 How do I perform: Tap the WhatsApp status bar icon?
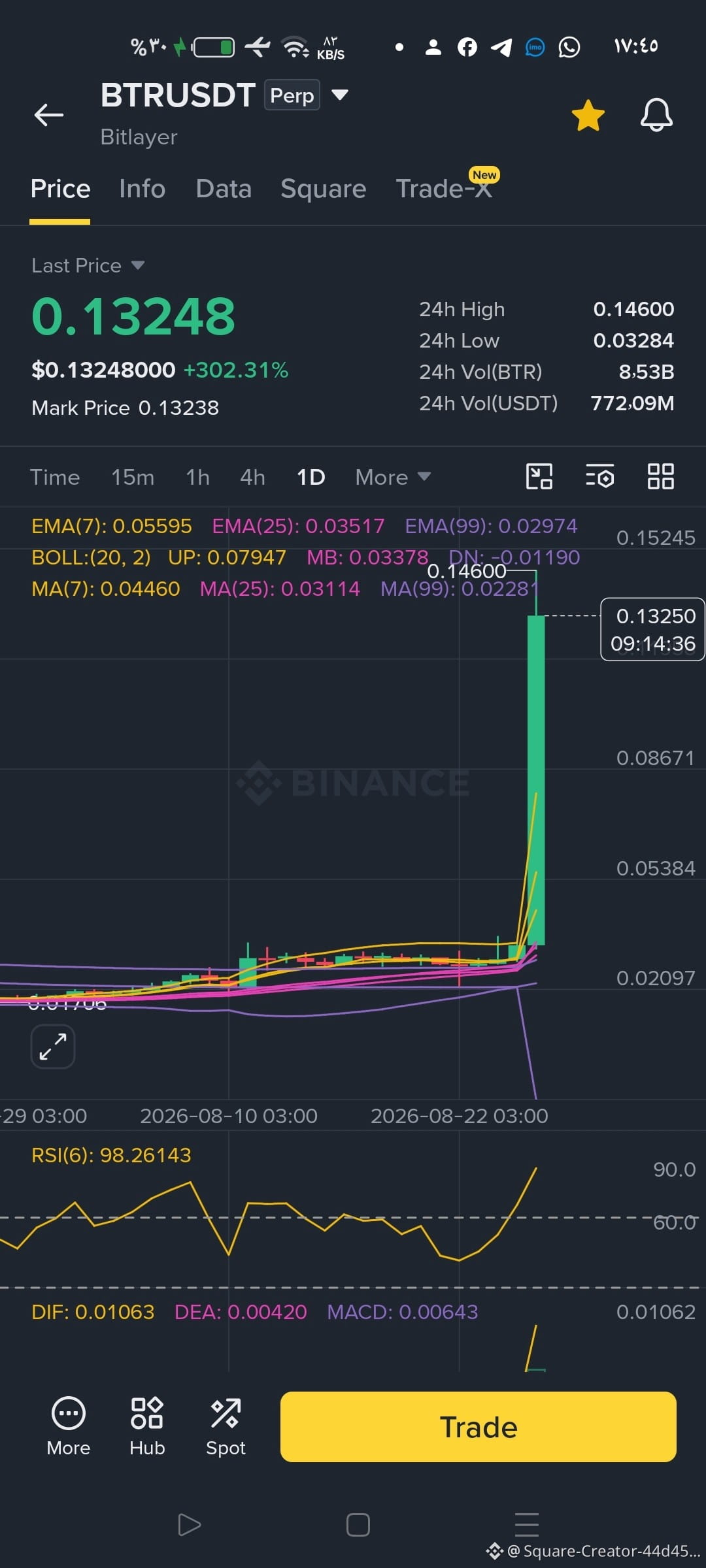tap(569, 47)
